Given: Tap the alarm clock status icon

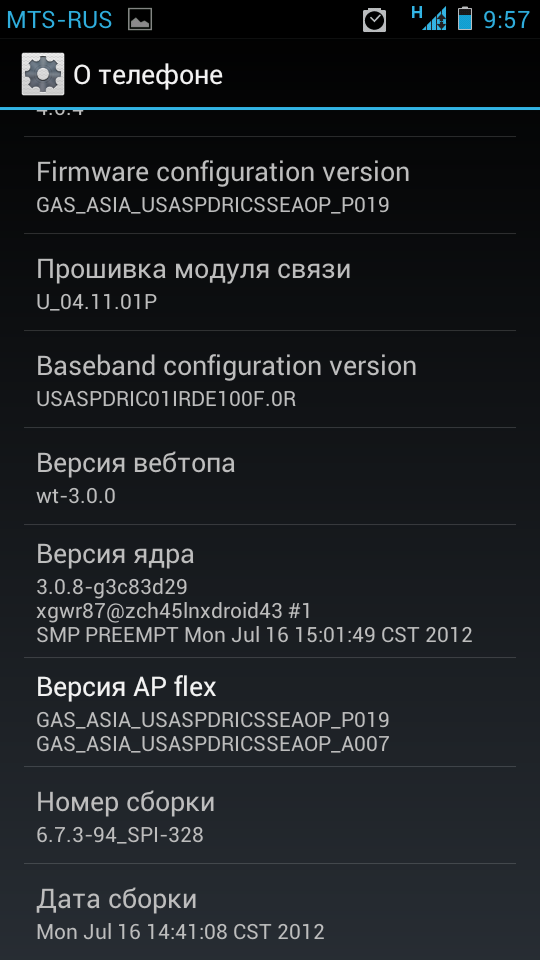Looking at the screenshot, I should click(375, 20).
